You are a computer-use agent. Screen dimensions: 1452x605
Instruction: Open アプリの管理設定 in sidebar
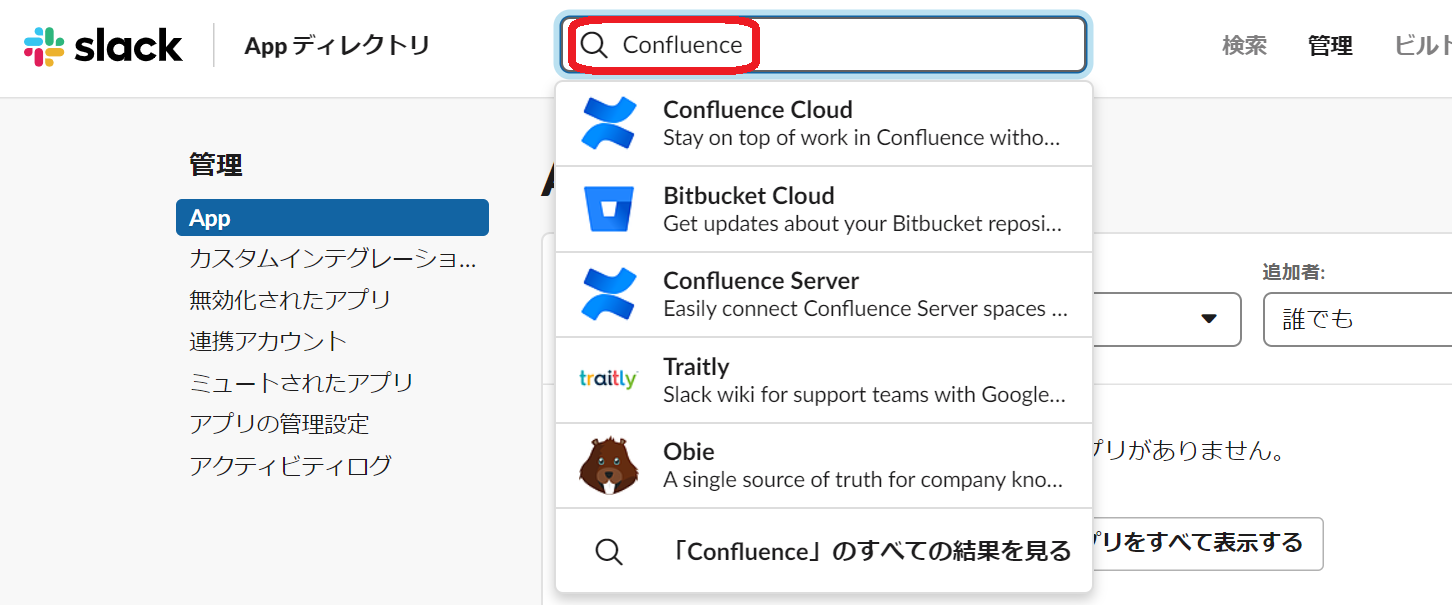pyautogui.click(x=279, y=424)
